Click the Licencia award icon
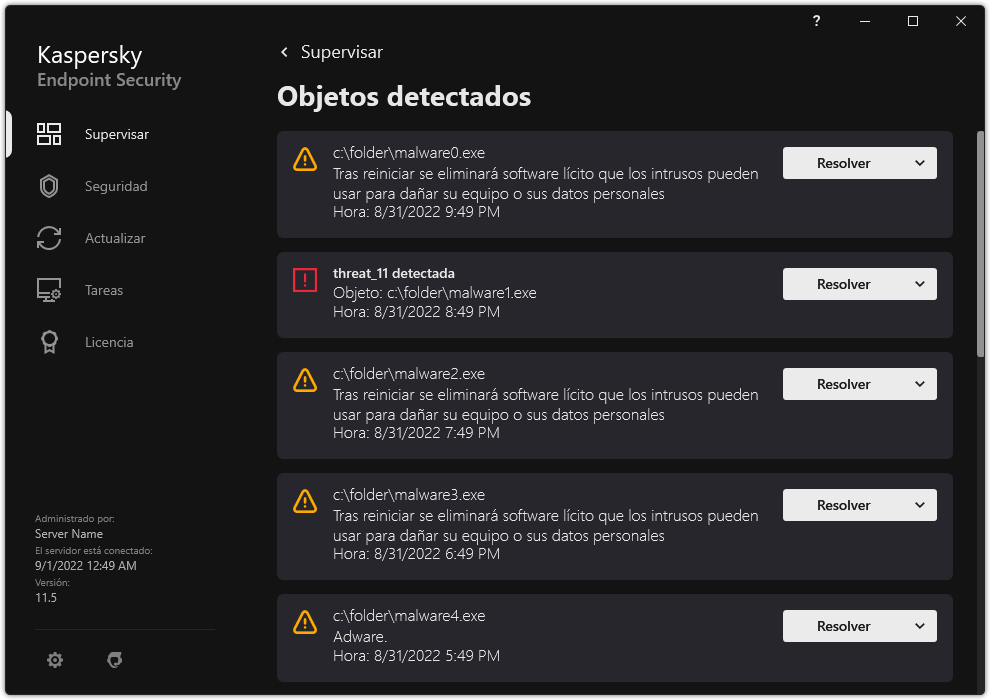 tap(48, 341)
